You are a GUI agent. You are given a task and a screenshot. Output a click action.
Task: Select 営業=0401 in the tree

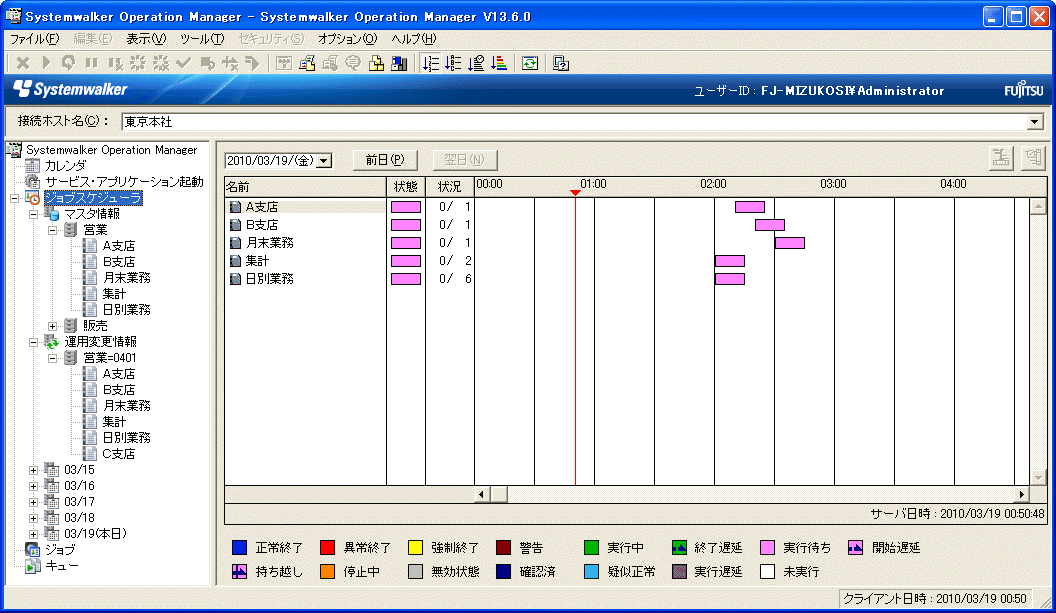pyautogui.click(x=110, y=358)
